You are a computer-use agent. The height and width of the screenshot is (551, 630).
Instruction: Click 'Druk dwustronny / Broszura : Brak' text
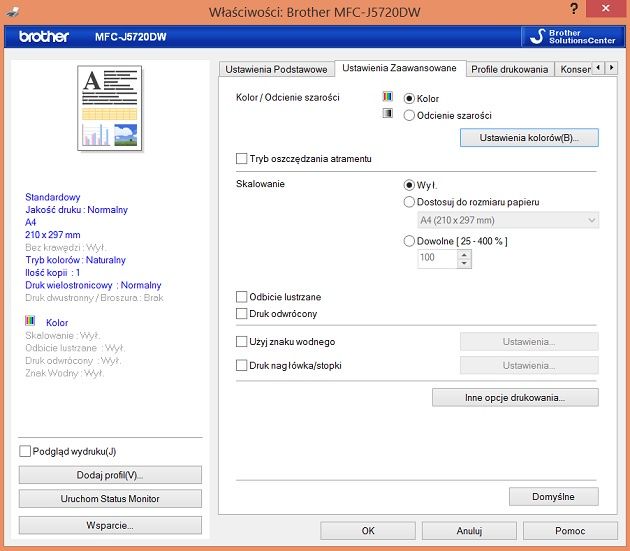(94, 298)
